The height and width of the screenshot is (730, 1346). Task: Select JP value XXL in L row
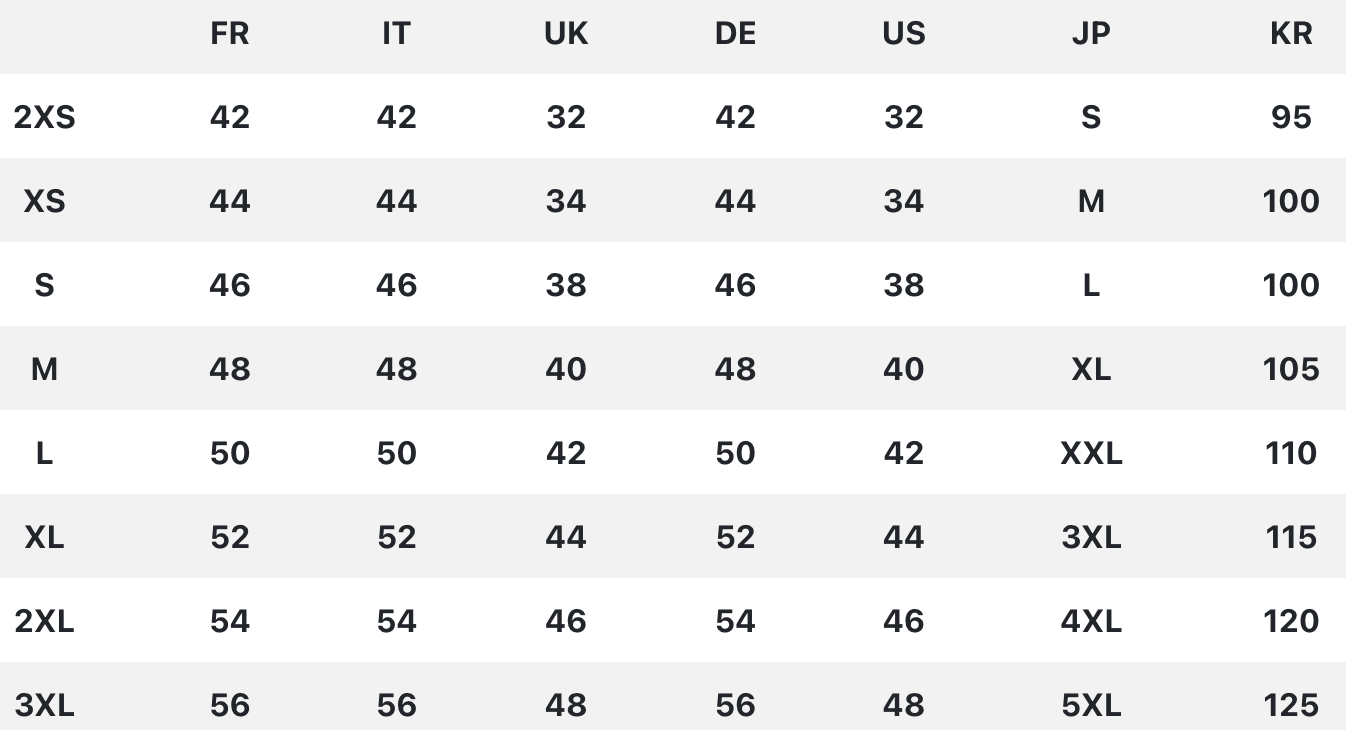[1091, 454]
